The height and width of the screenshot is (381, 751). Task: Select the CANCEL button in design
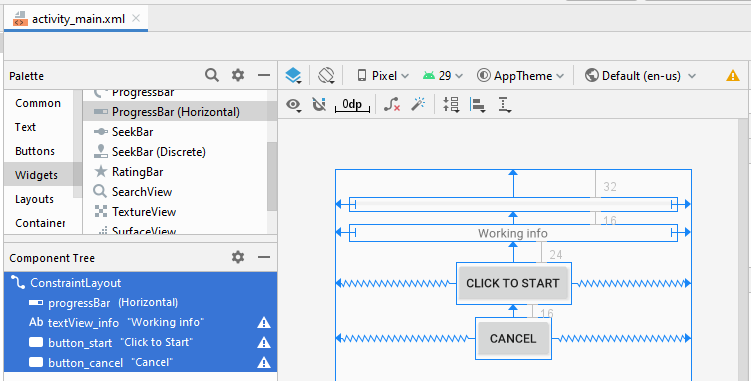pos(513,338)
